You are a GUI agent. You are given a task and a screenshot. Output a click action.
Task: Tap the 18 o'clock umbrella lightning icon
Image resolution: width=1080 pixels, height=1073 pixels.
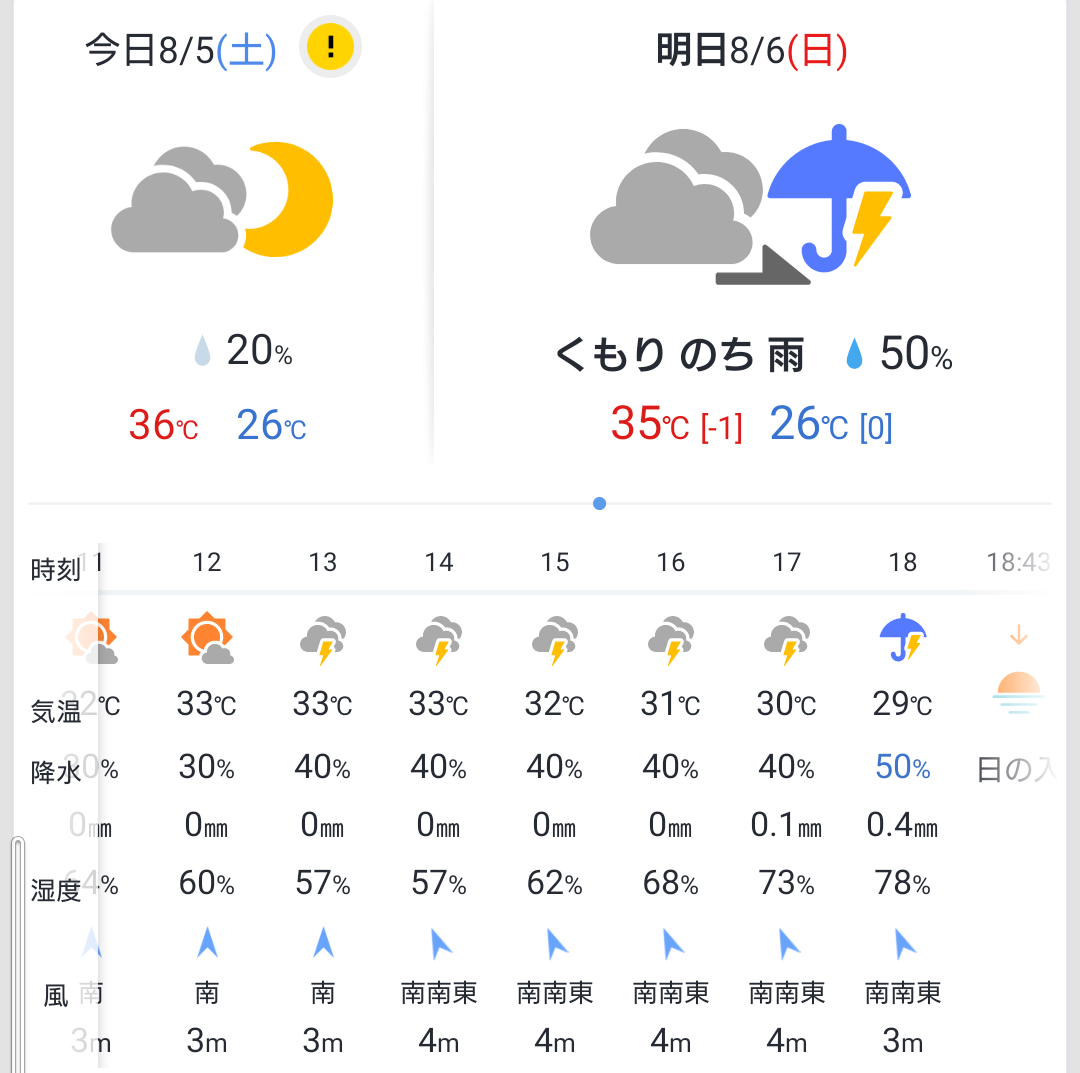(x=903, y=639)
